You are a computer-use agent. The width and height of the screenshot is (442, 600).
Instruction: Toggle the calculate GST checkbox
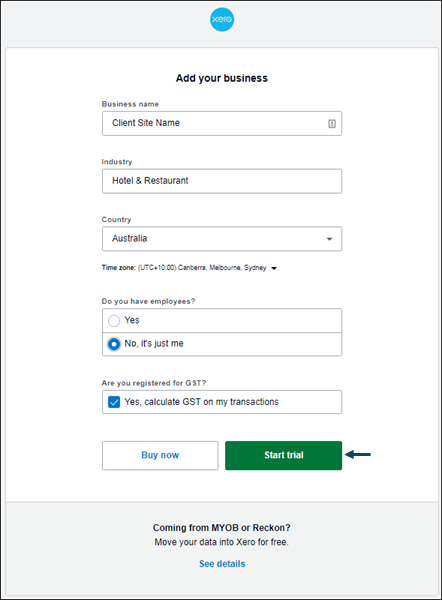[114, 402]
